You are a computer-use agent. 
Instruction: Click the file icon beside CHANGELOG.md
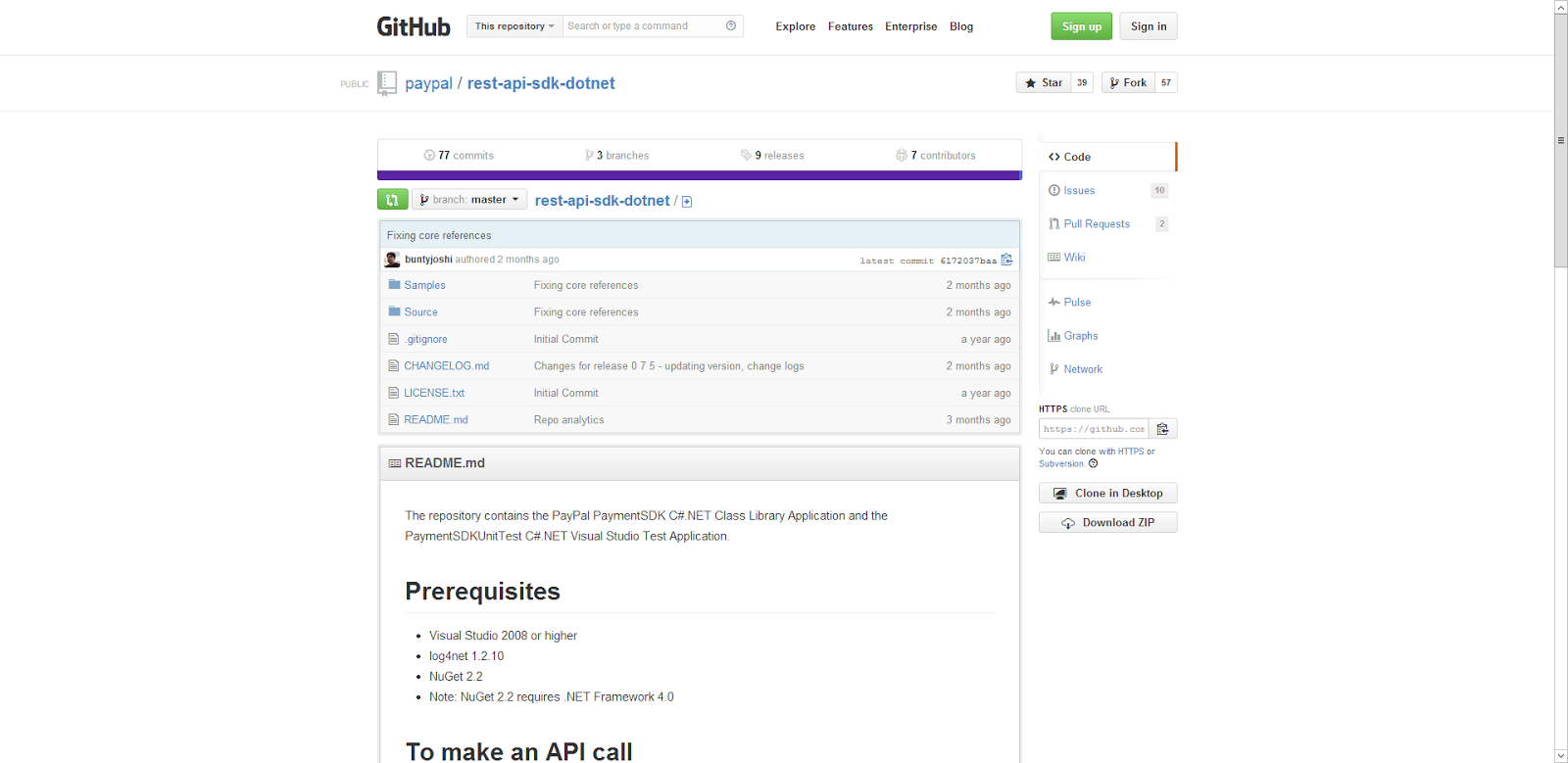(394, 365)
